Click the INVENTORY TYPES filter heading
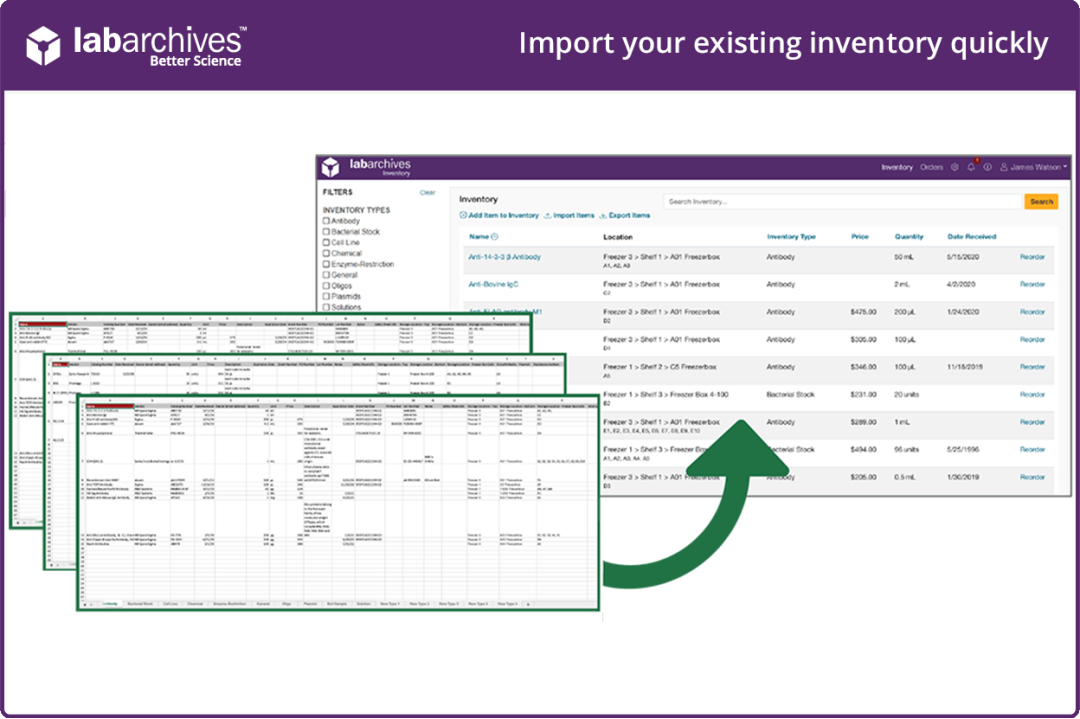 356,210
